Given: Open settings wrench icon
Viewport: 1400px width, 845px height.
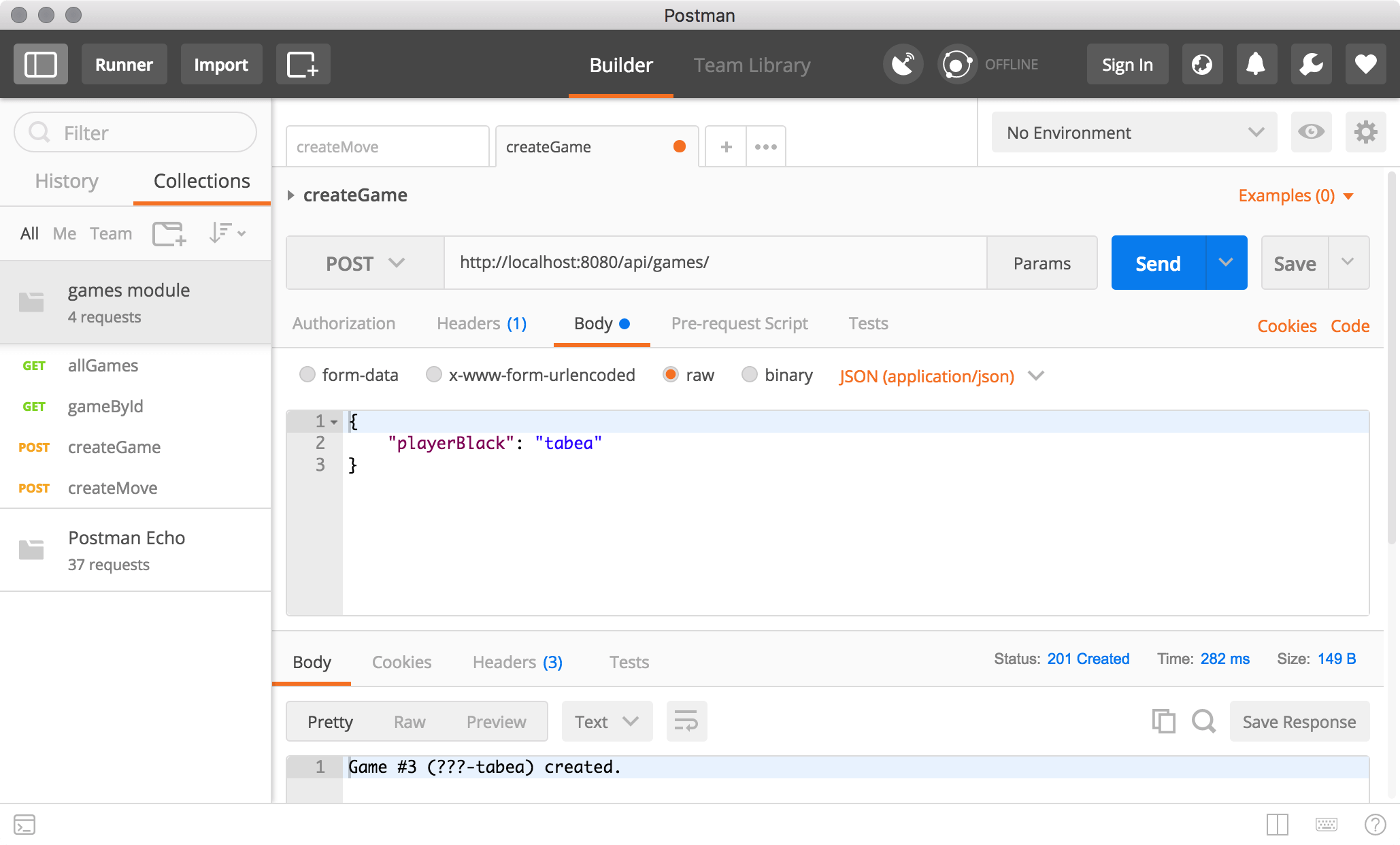Looking at the screenshot, I should [1311, 65].
